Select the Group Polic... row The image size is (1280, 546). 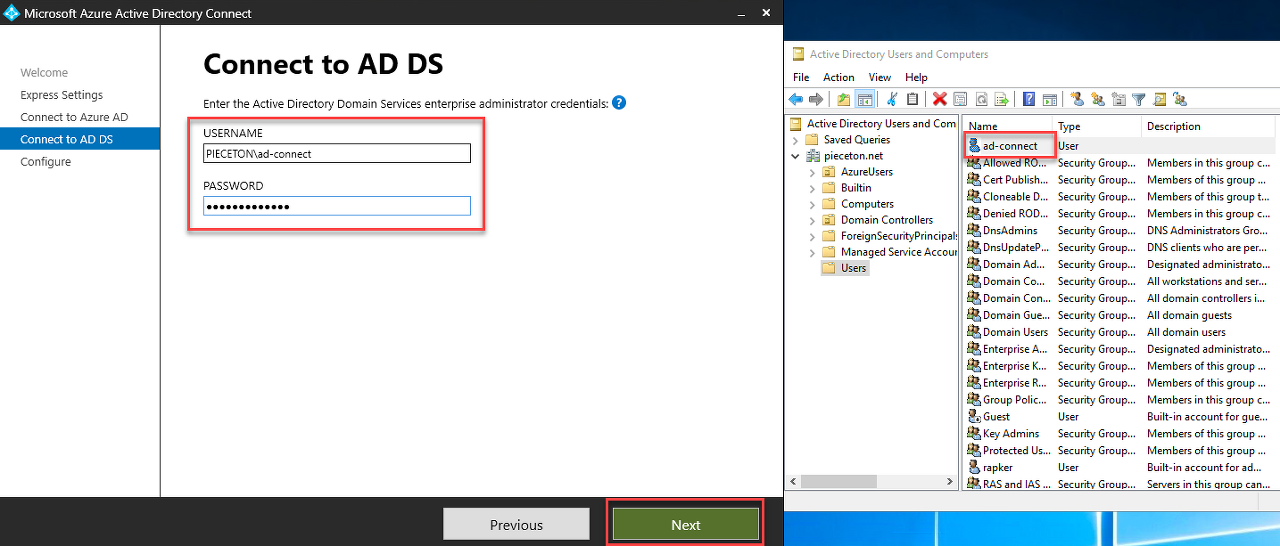[1120, 400]
